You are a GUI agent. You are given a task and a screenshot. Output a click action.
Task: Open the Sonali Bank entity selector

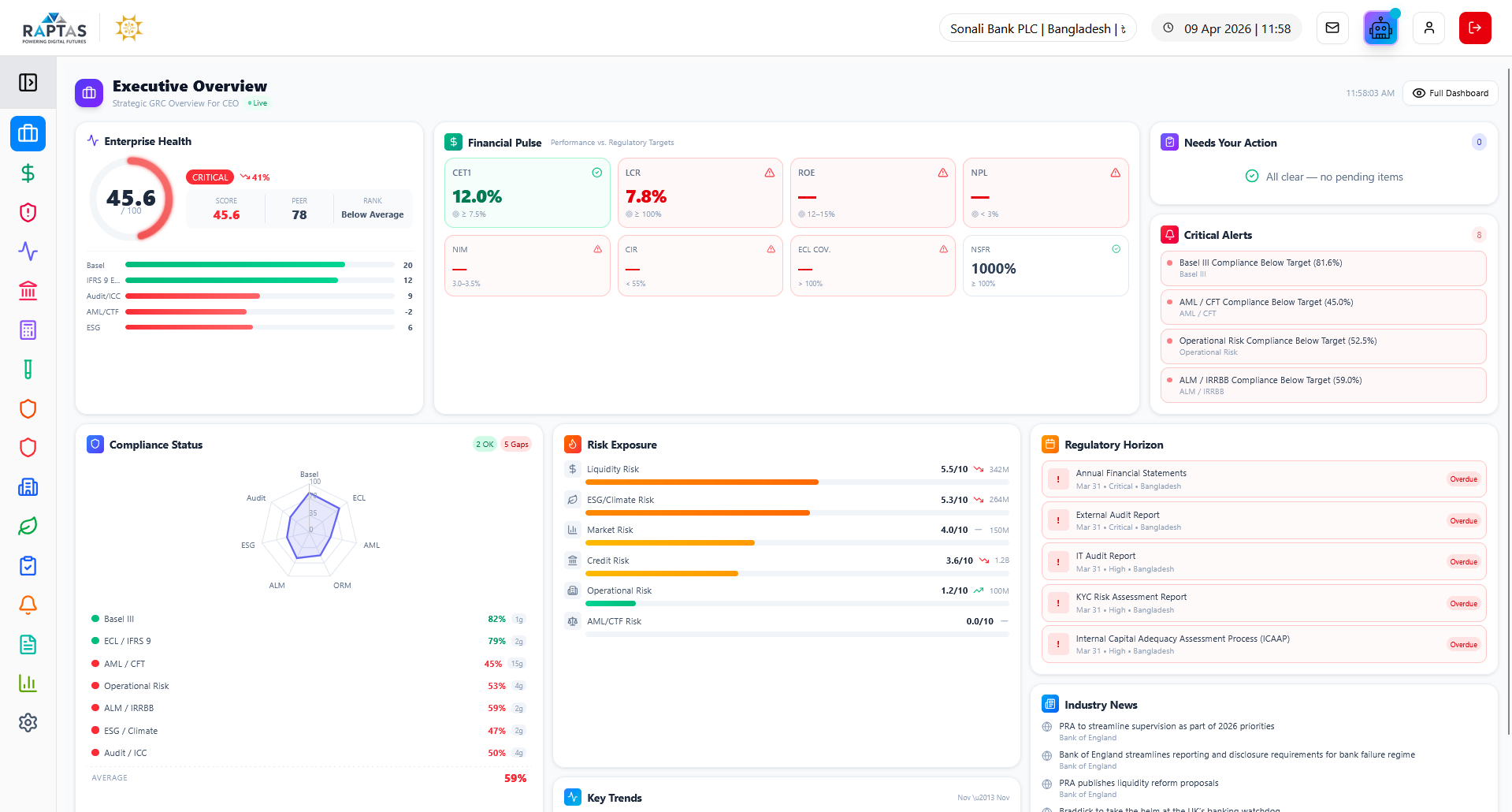(1037, 28)
